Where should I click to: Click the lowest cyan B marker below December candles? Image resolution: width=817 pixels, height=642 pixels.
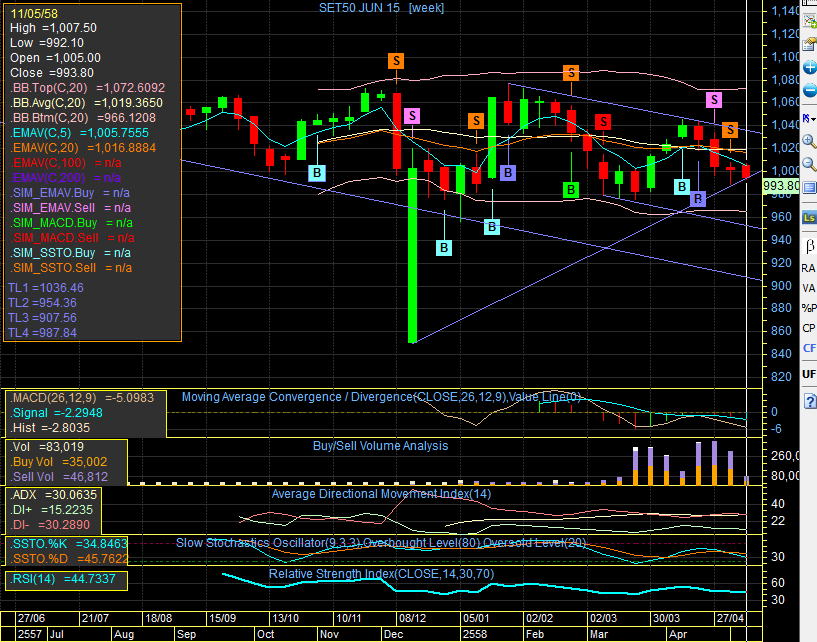point(443,248)
